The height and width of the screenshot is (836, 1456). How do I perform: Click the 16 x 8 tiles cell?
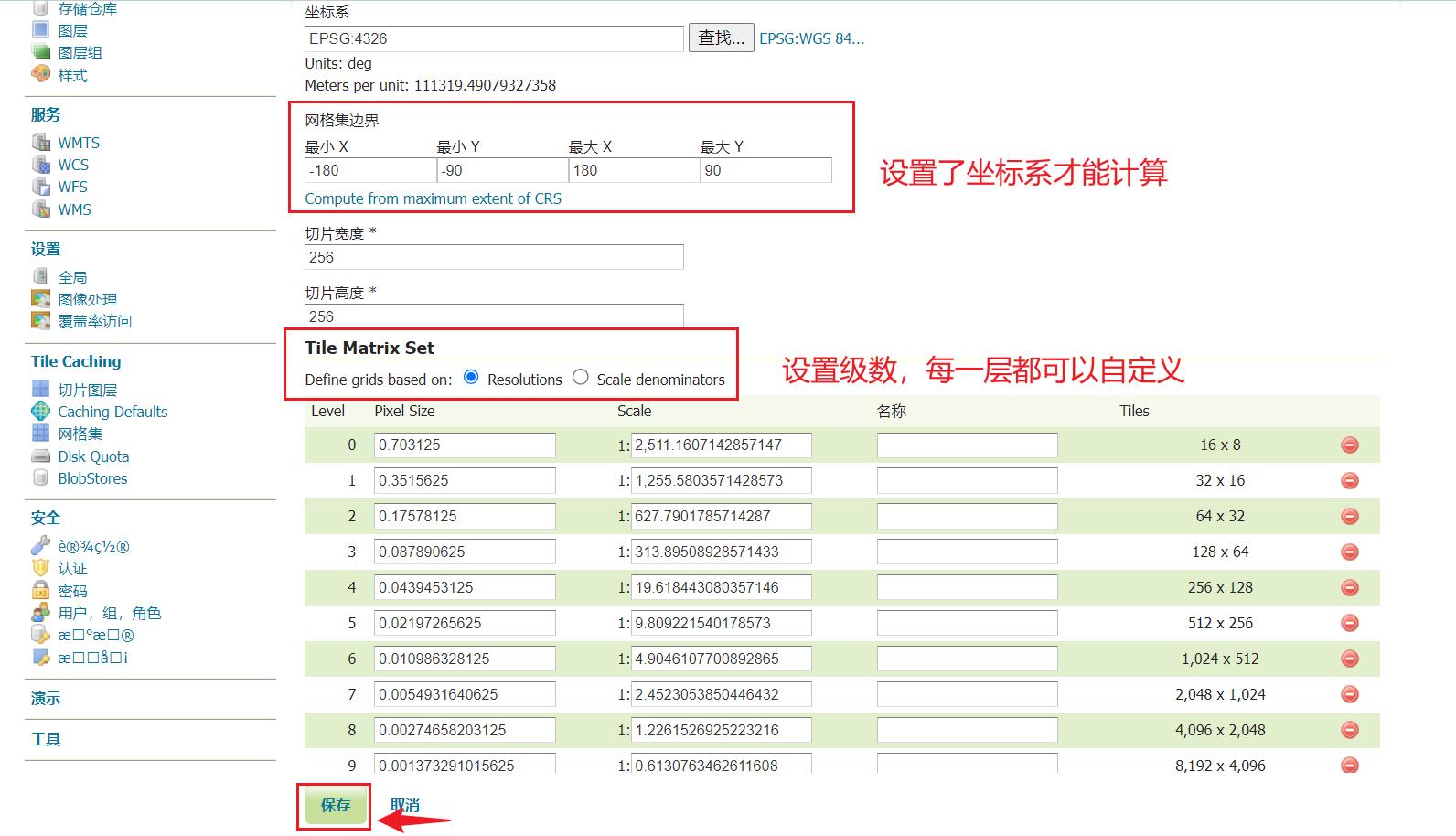1220,445
